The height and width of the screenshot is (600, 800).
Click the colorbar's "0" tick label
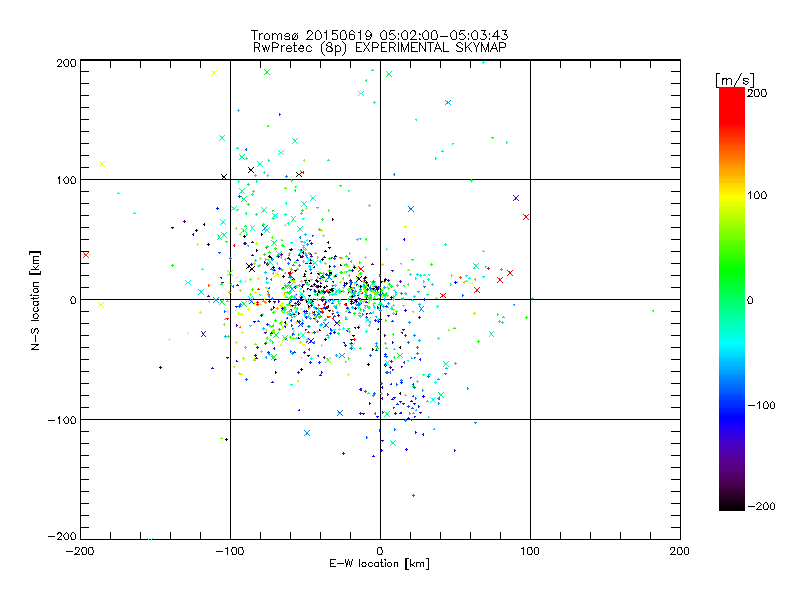[750, 300]
